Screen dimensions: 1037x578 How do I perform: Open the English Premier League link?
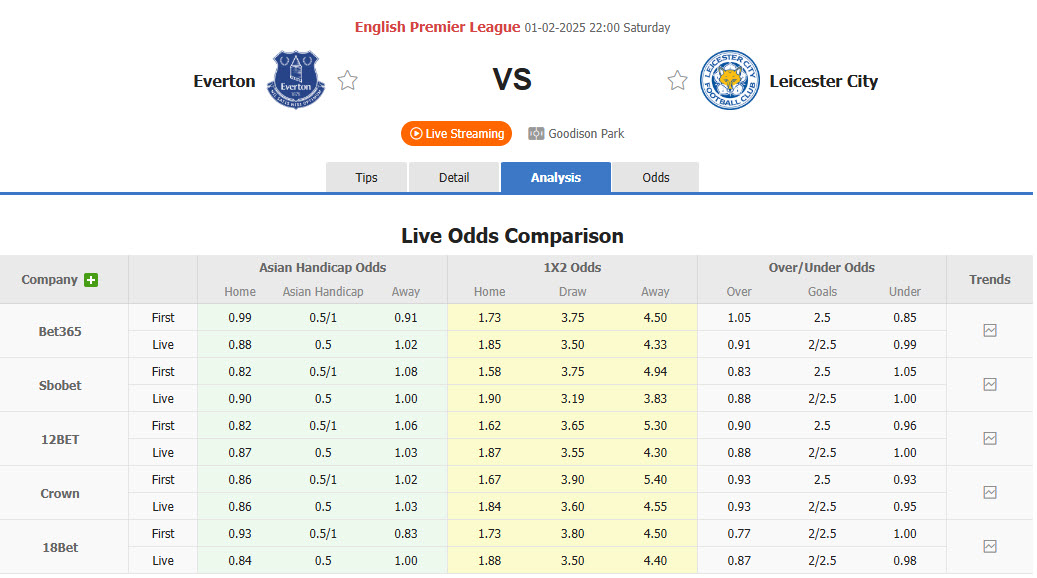point(437,27)
